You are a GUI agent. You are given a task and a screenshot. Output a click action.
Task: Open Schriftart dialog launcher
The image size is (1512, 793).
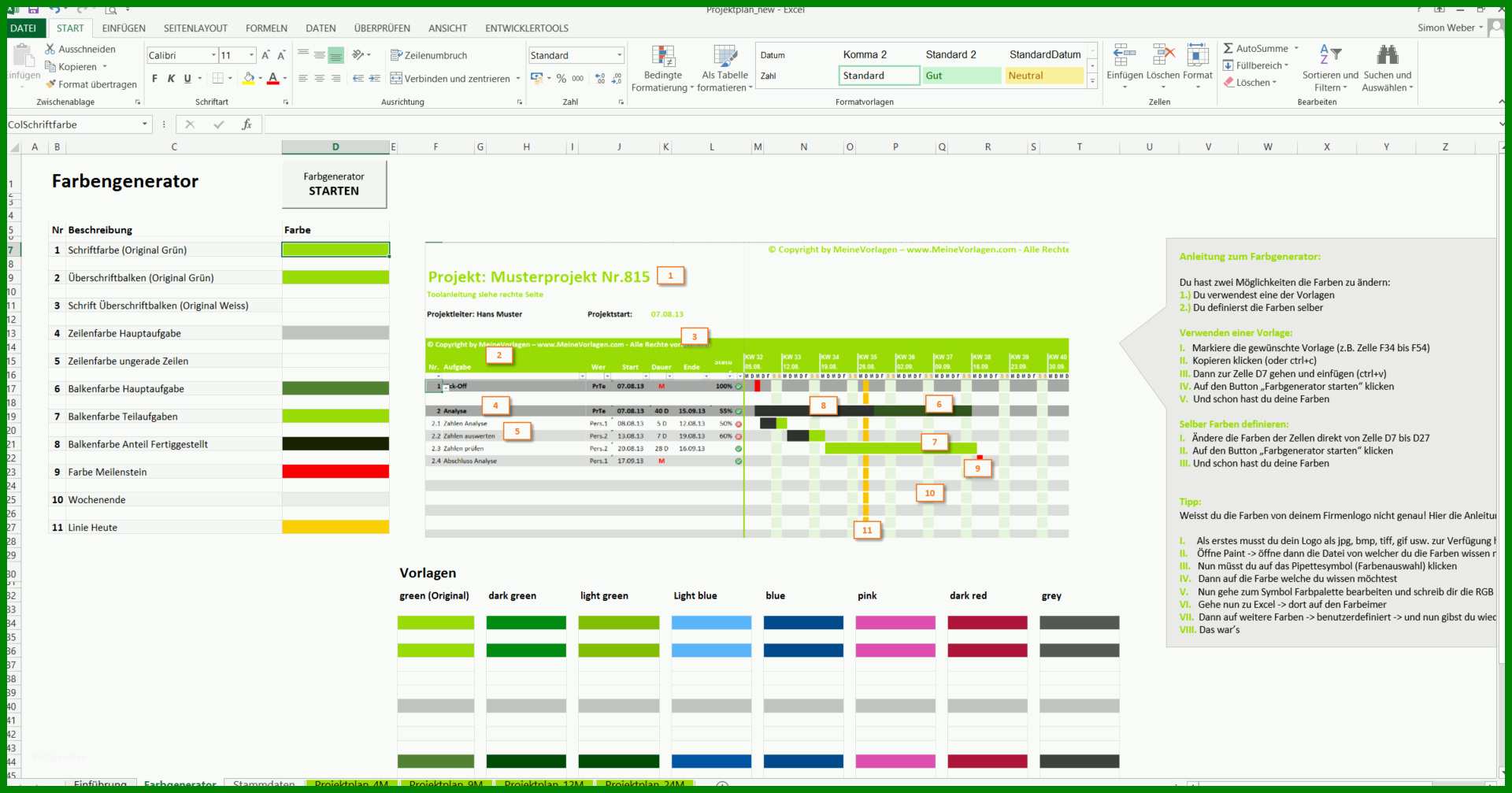coord(286,102)
